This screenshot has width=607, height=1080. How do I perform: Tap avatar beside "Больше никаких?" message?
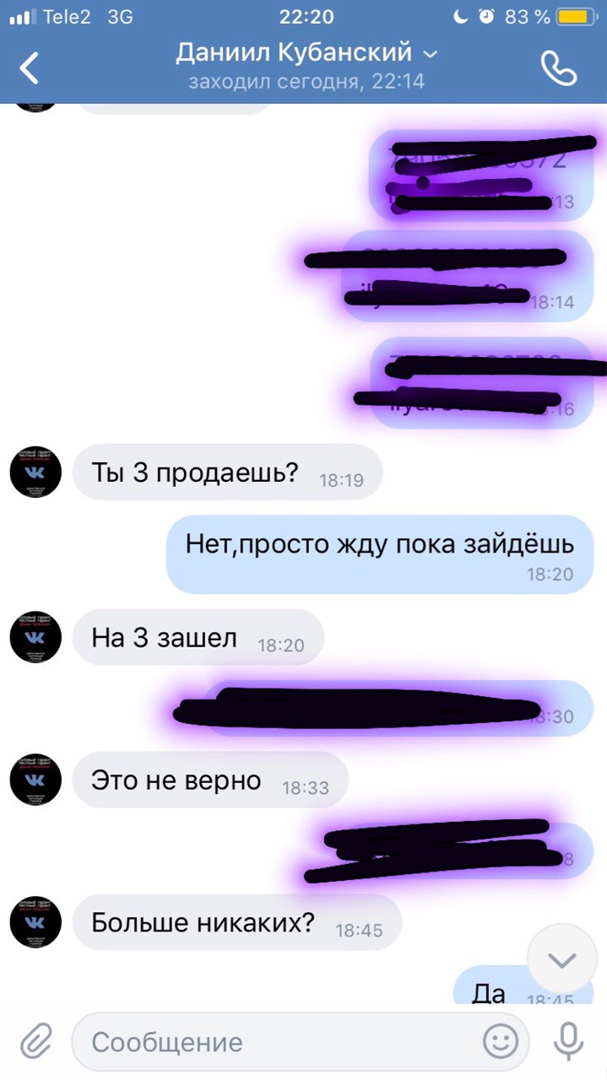pos(35,922)
